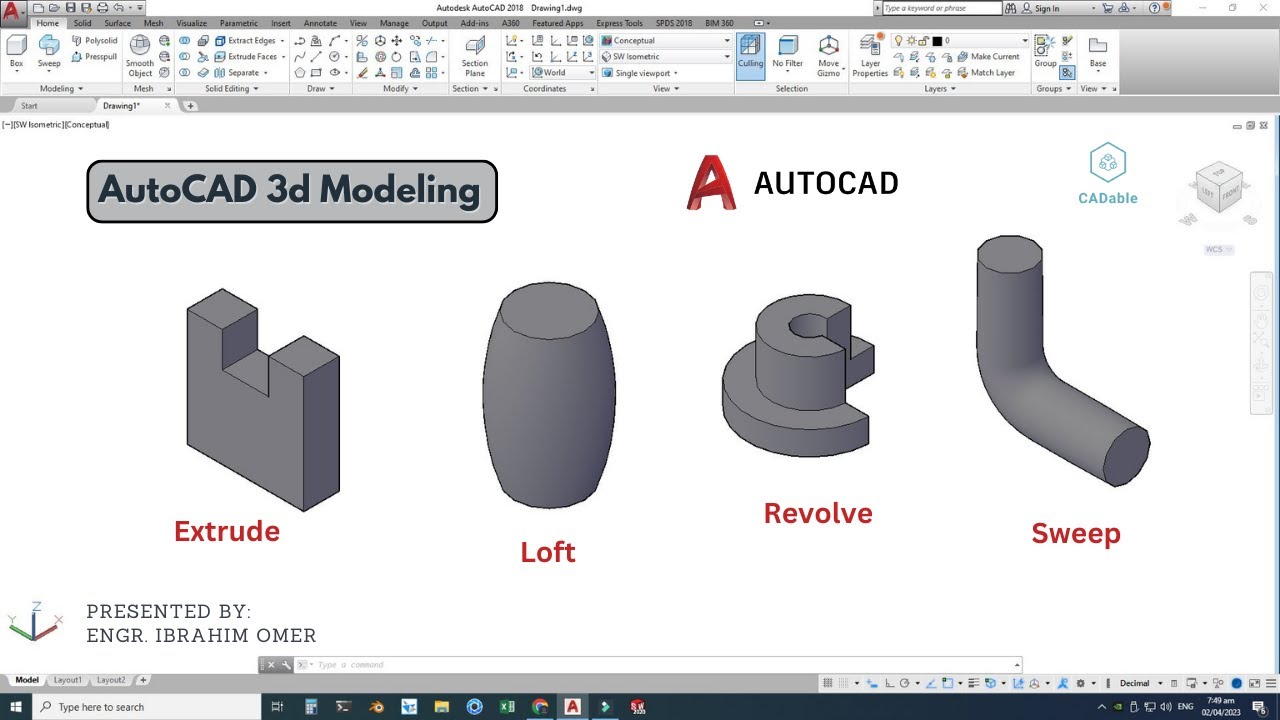Click the Clean Screen icon in status bar

coord(1254,683)
